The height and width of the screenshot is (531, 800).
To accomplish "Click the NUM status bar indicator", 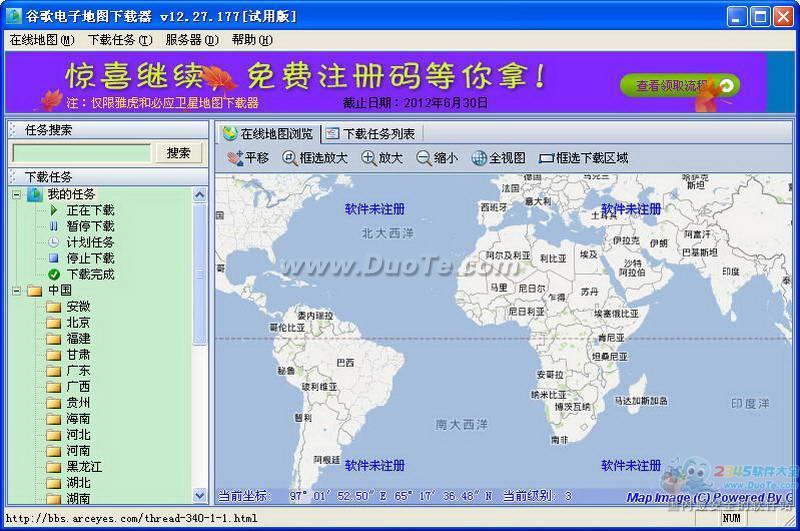I will (x=731, y=518).
